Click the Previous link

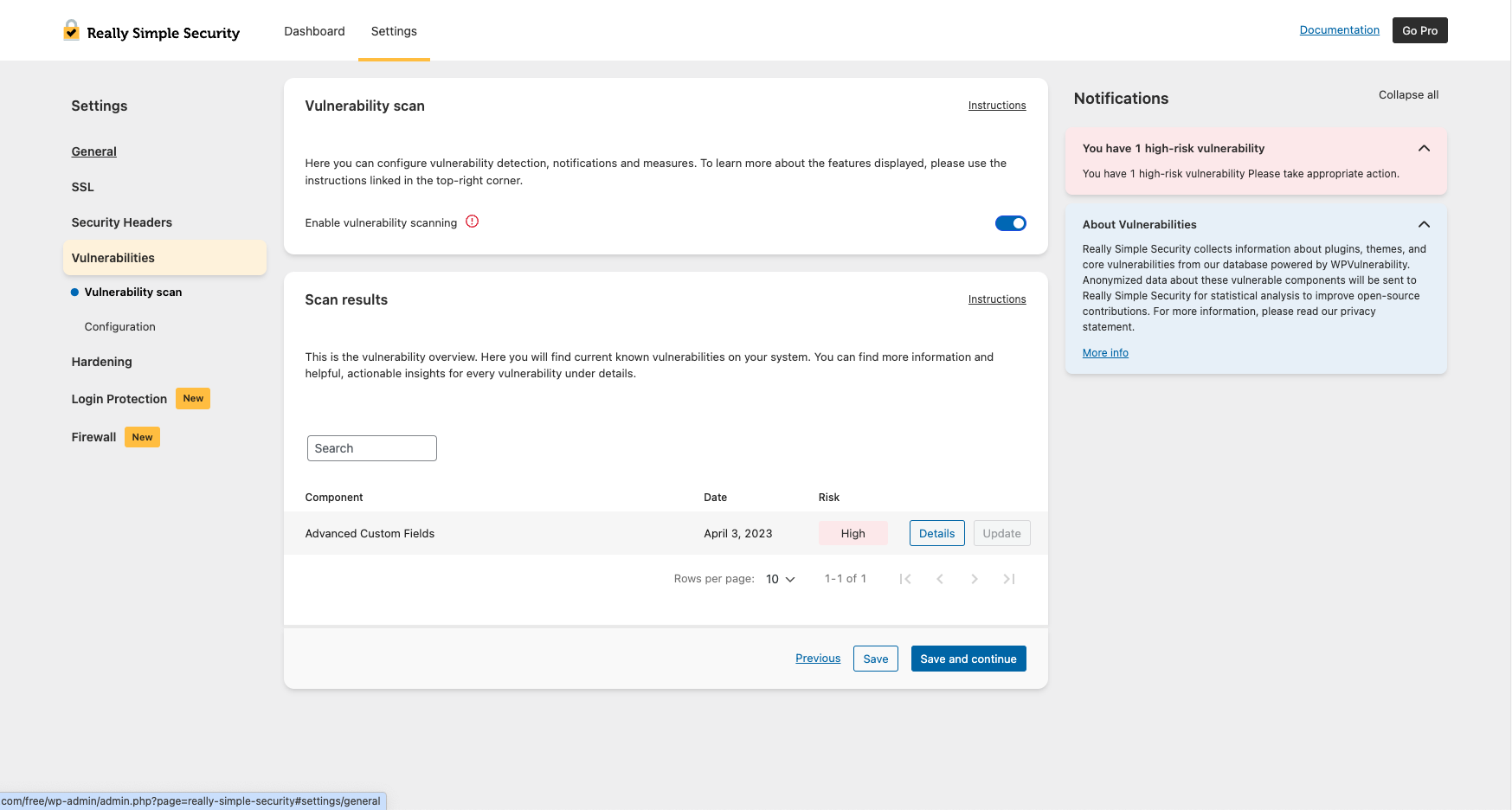[x=818, y=659]
